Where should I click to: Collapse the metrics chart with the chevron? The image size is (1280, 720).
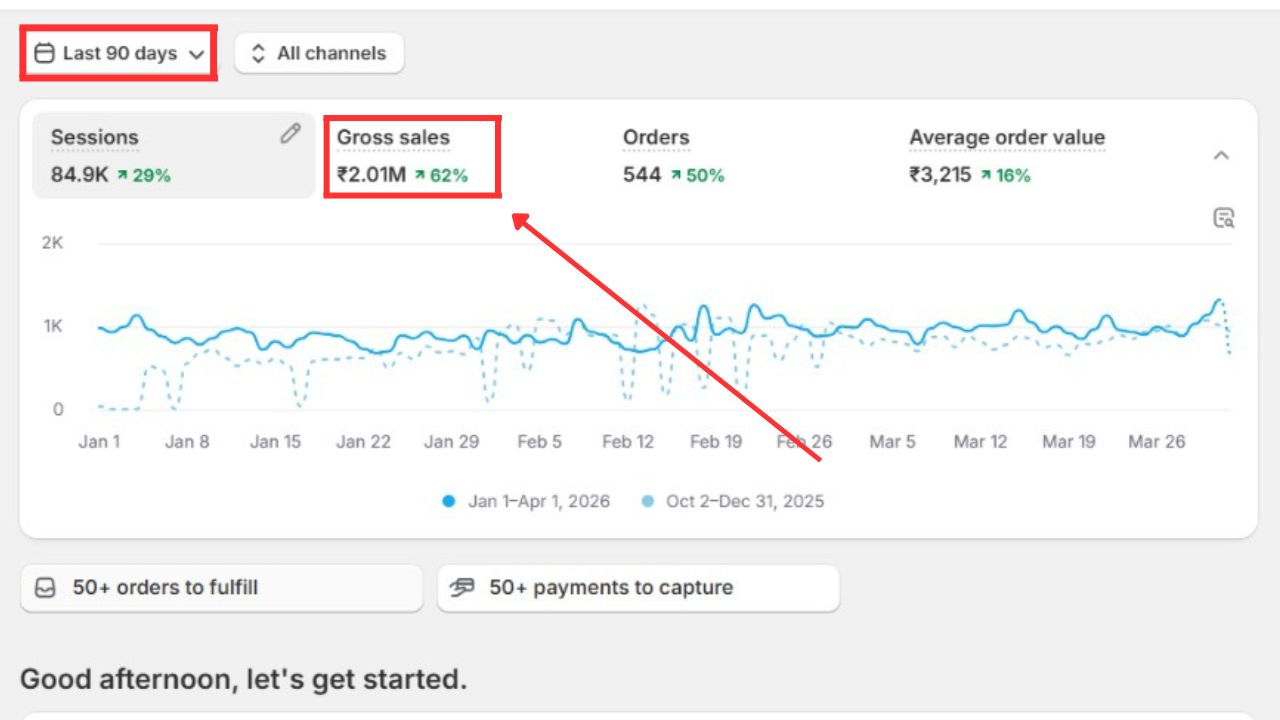pos(1221,155)
